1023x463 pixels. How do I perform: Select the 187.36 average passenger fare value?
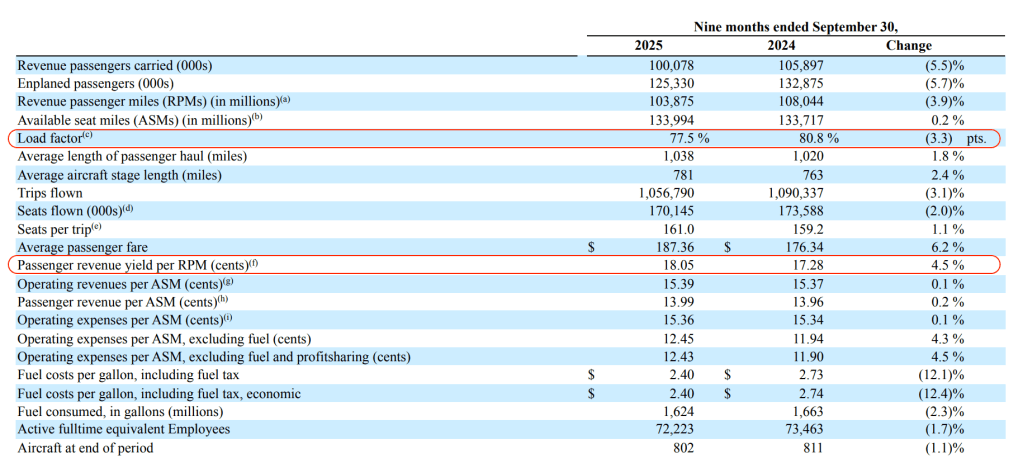[x=672, y=247]
